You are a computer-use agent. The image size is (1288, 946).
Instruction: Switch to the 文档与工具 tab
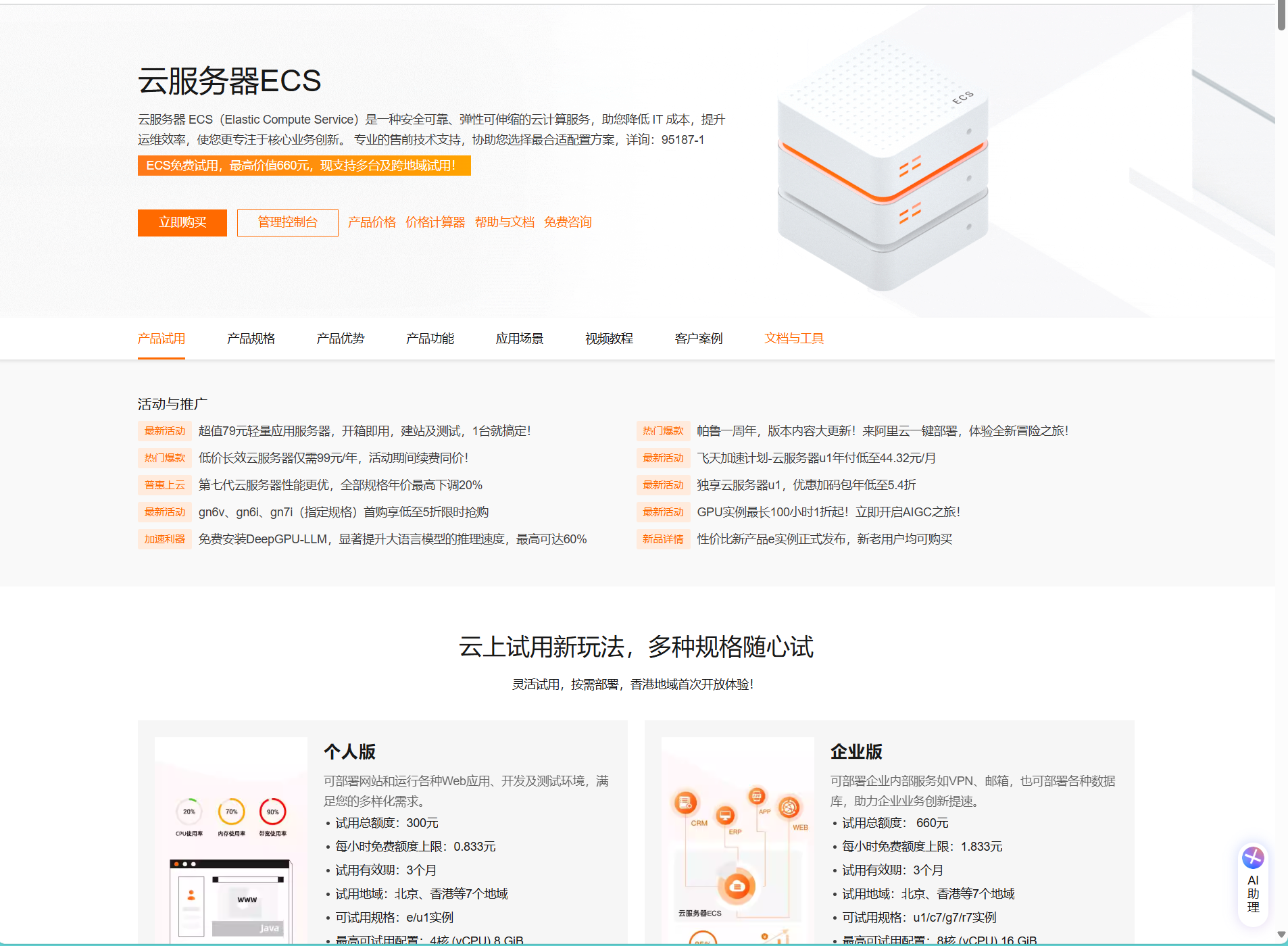(794, 339)
